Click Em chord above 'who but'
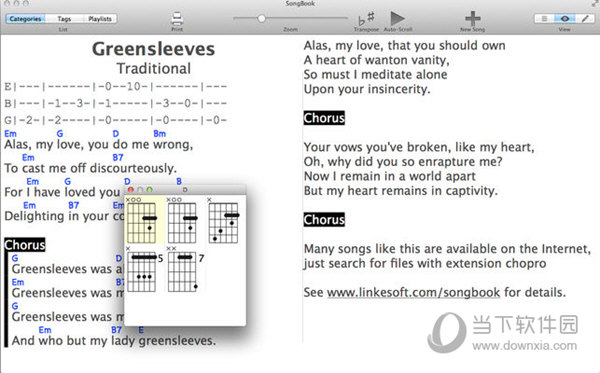Screen dimensions: 600x373 click(x=45, y=330)
